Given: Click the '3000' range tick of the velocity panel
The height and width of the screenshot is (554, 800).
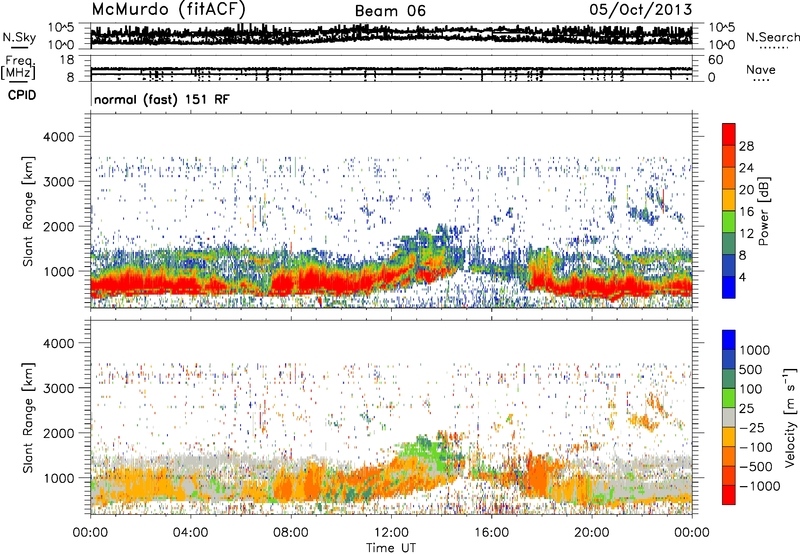Looking at the screenshot, I should (x=58, y=388).
